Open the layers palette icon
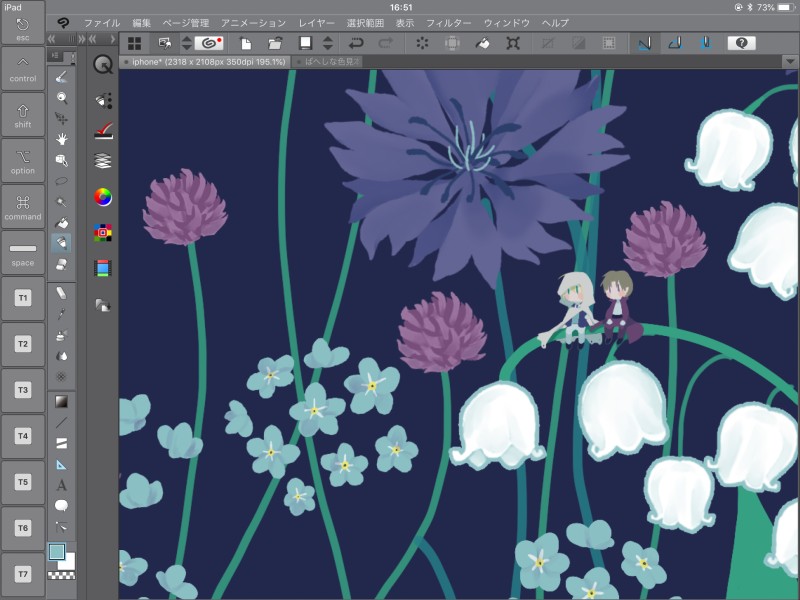 pos(102,160)
